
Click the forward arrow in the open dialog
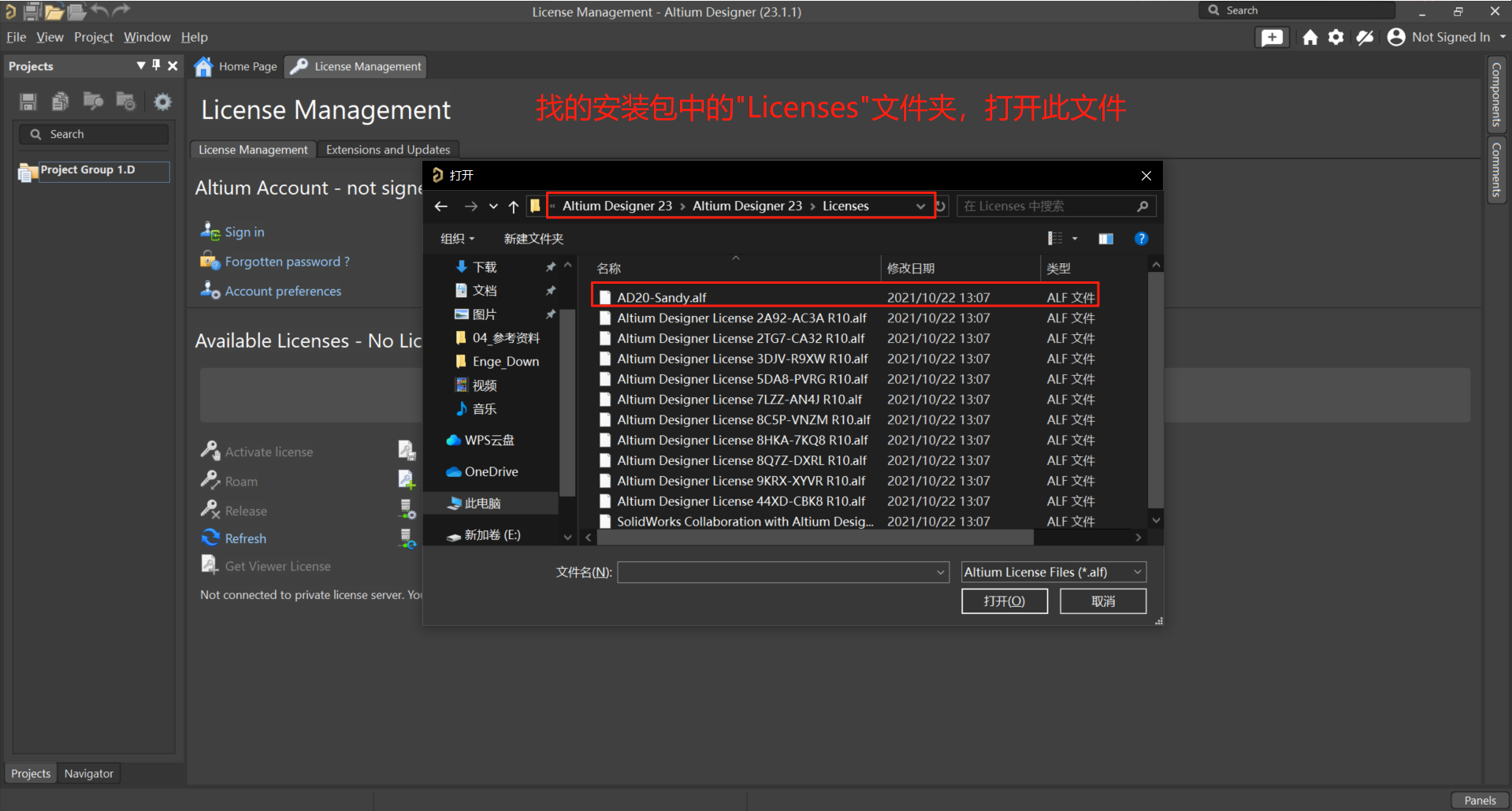point(471,206)
